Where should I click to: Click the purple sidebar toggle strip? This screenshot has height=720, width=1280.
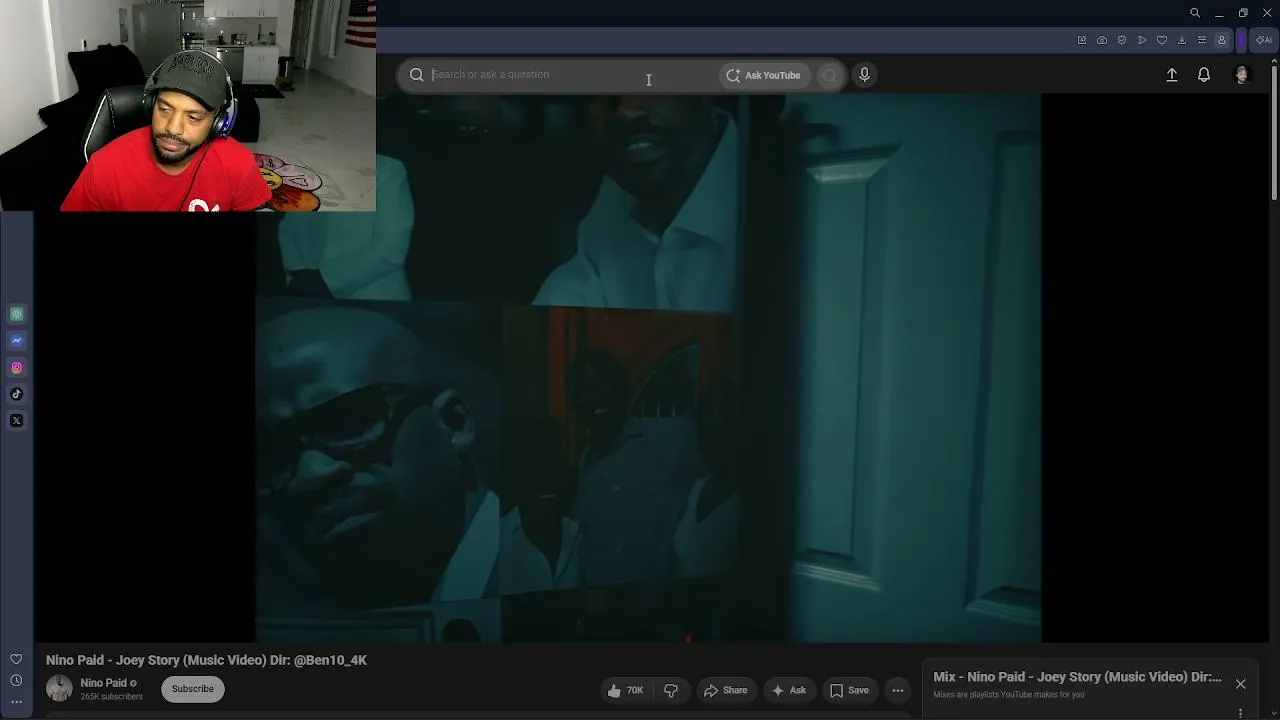tap(1241, 40)
